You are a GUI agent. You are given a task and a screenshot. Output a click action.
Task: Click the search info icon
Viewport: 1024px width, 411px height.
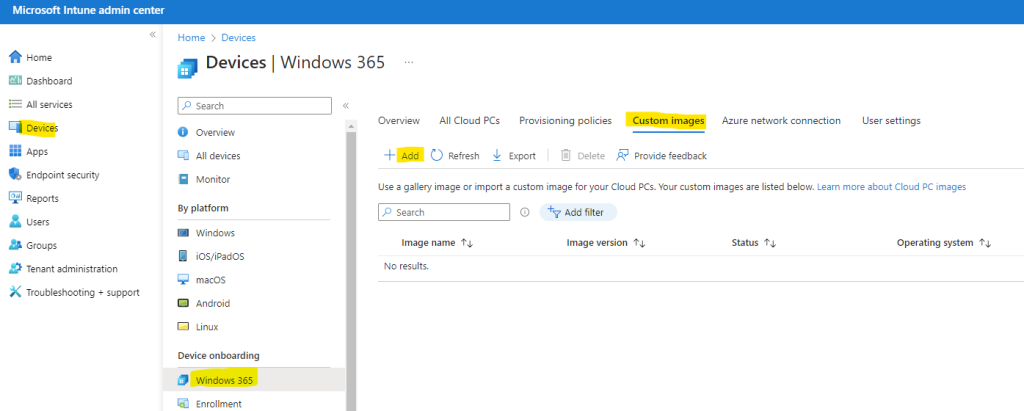pyautogui.click(x=524, y=212)
